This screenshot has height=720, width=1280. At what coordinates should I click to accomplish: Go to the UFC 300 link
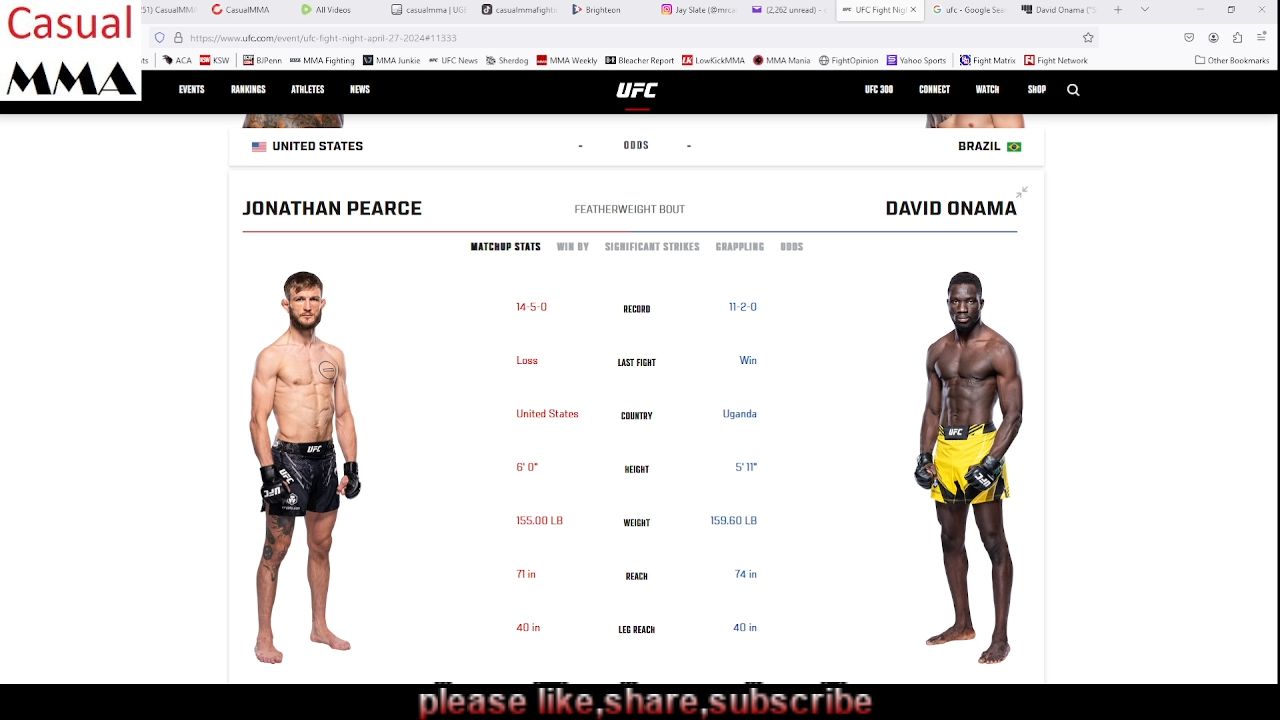point(879,90)
